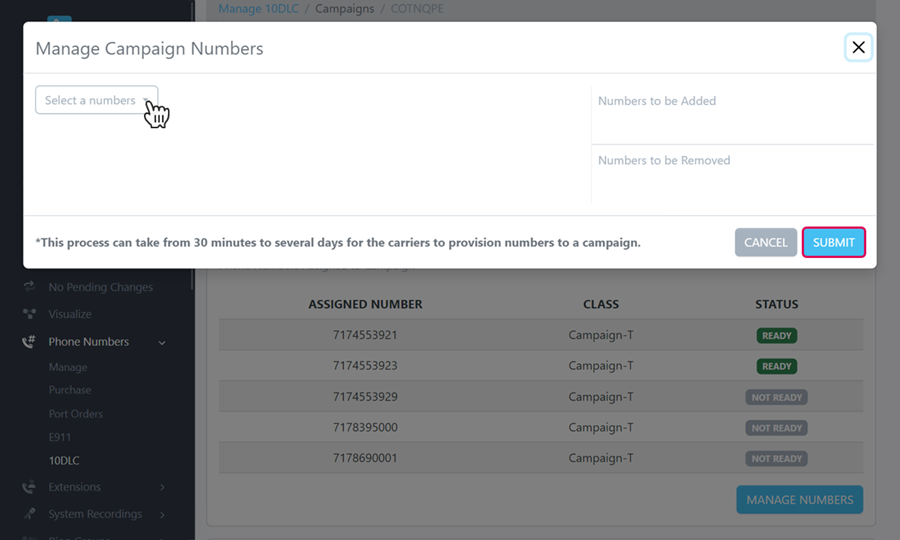Click the Manage Numbers button
The width and height of the screenshot is (900, 540).
click(799, 500)
